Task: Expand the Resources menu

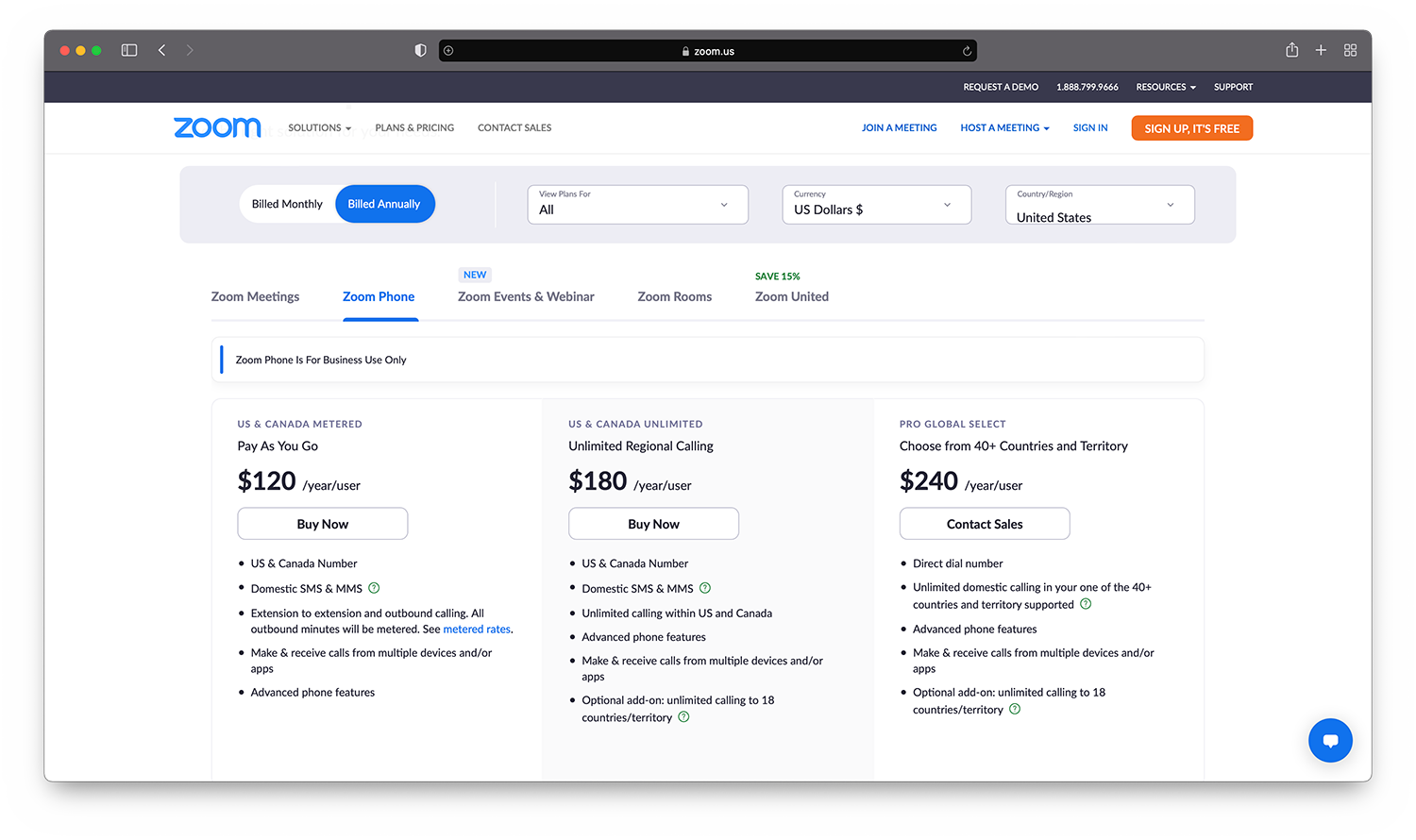Action: [1166, 87]
